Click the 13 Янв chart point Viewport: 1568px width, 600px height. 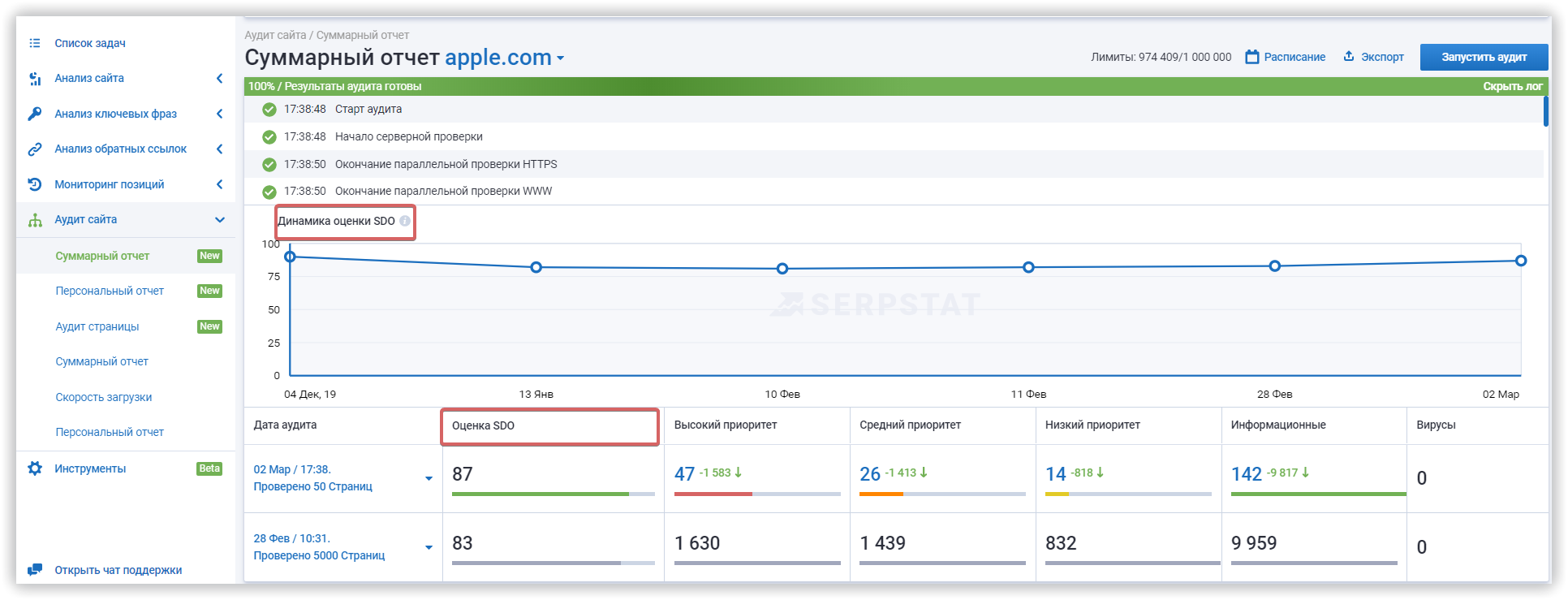pyautogui.click(x=536, y=267)
